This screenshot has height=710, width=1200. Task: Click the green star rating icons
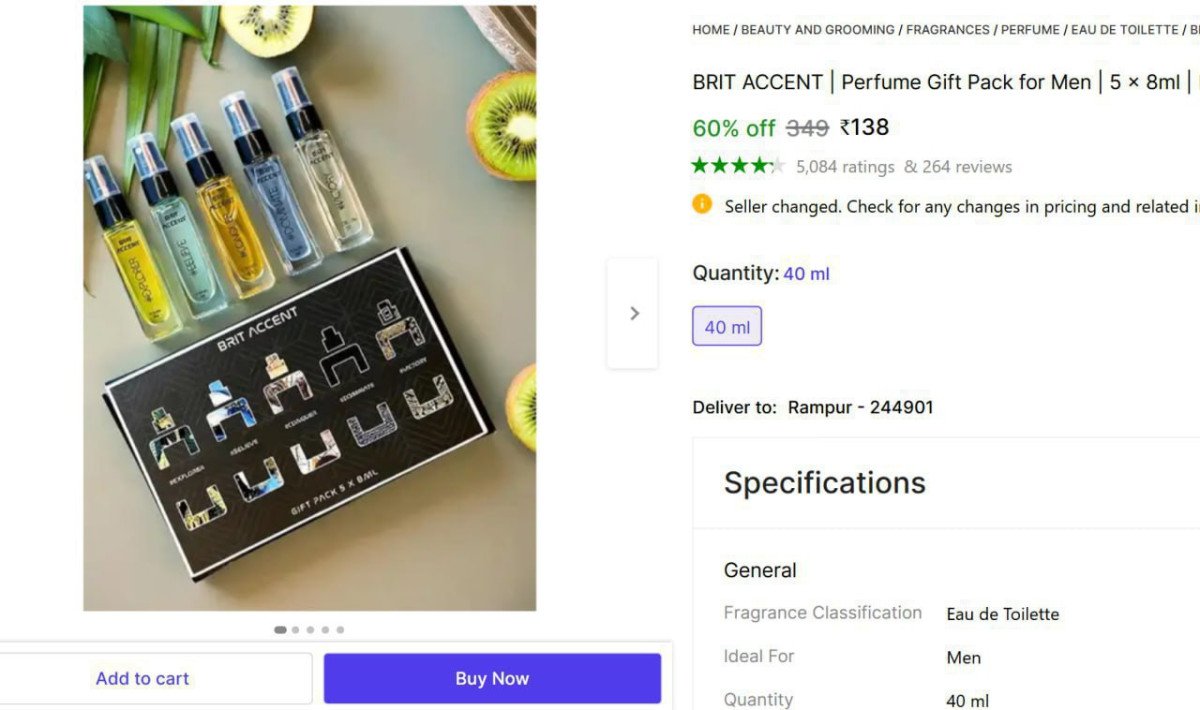tap(738, 166)
